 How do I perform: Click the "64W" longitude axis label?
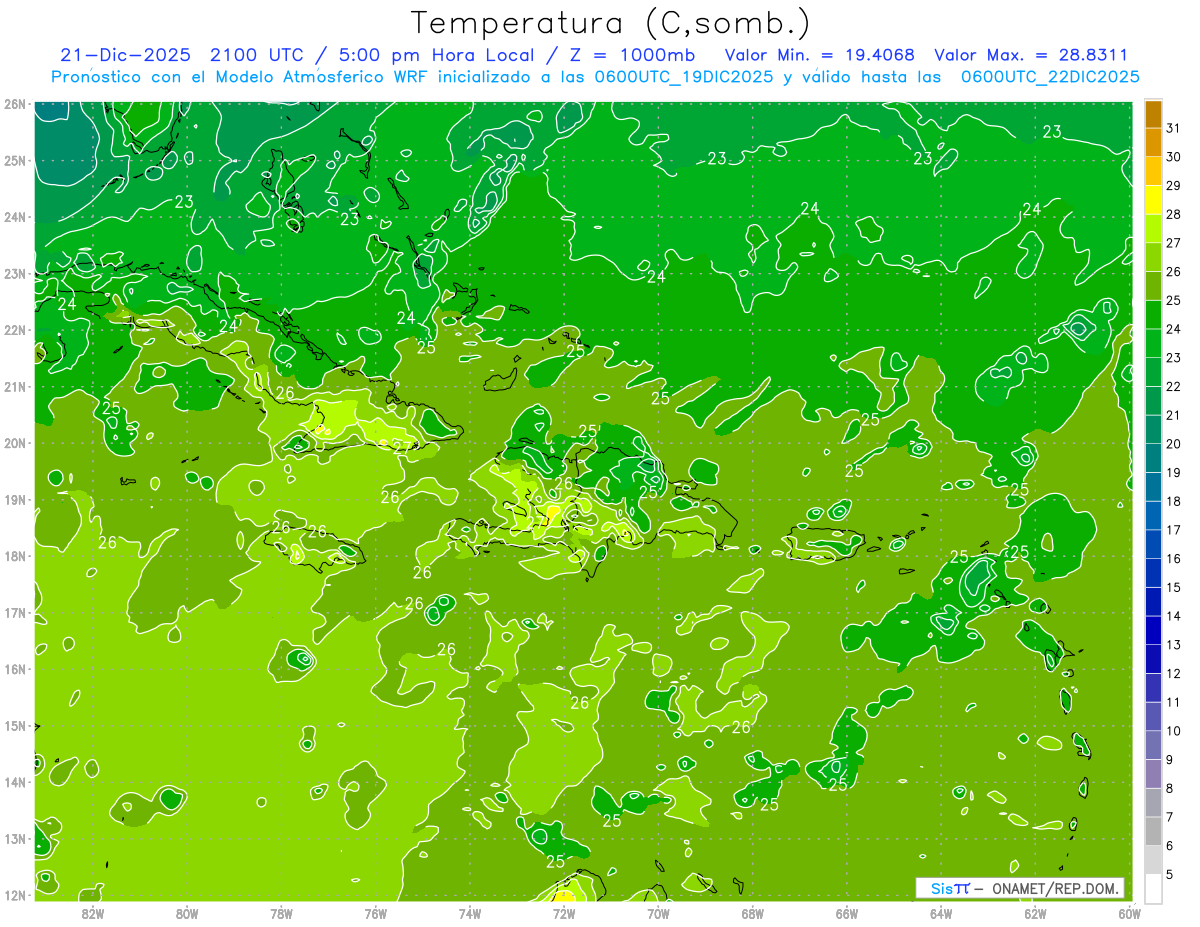(941, 913)
